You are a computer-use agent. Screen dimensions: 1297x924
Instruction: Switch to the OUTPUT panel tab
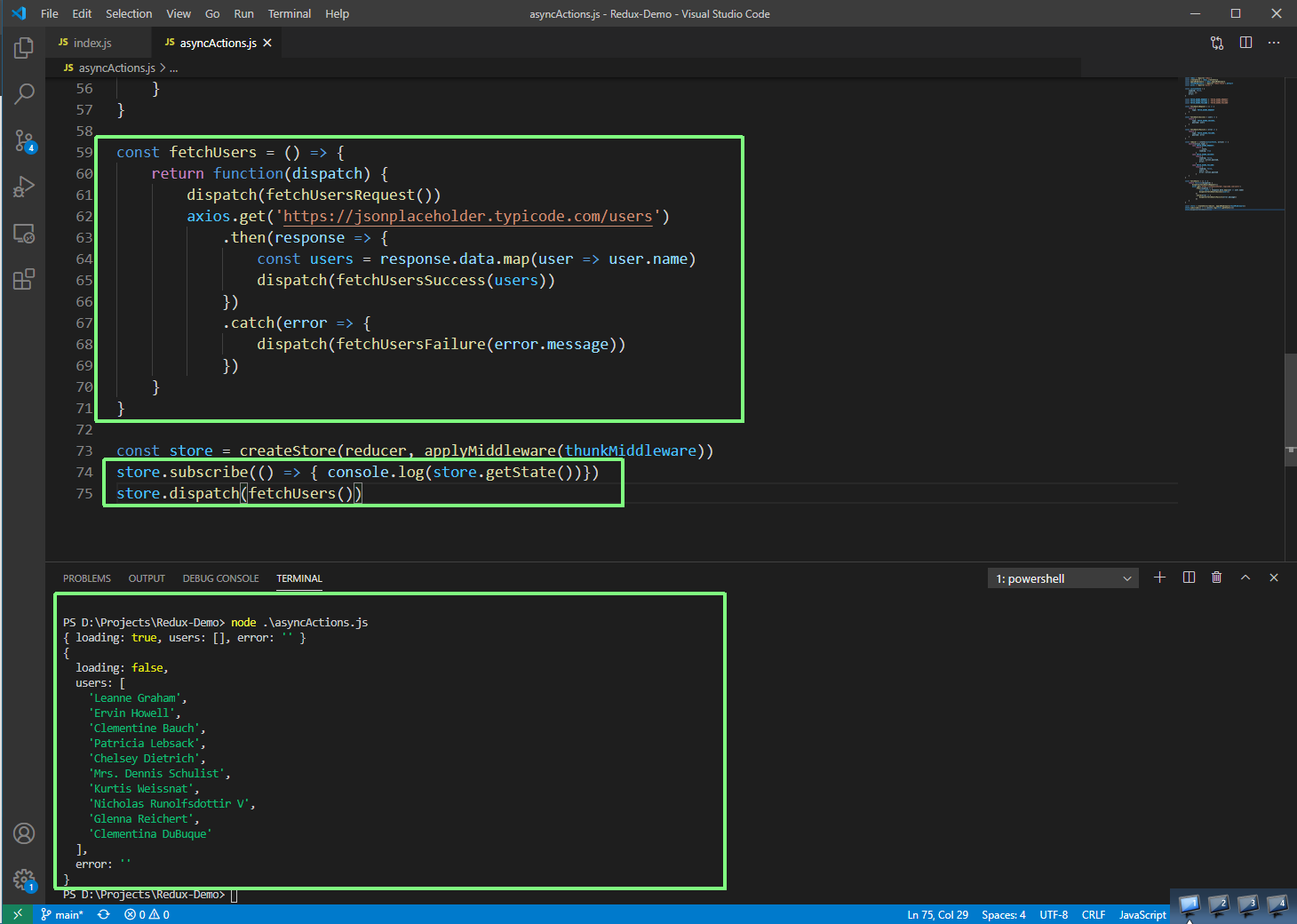pyautogui.click(x=147, y=578)
